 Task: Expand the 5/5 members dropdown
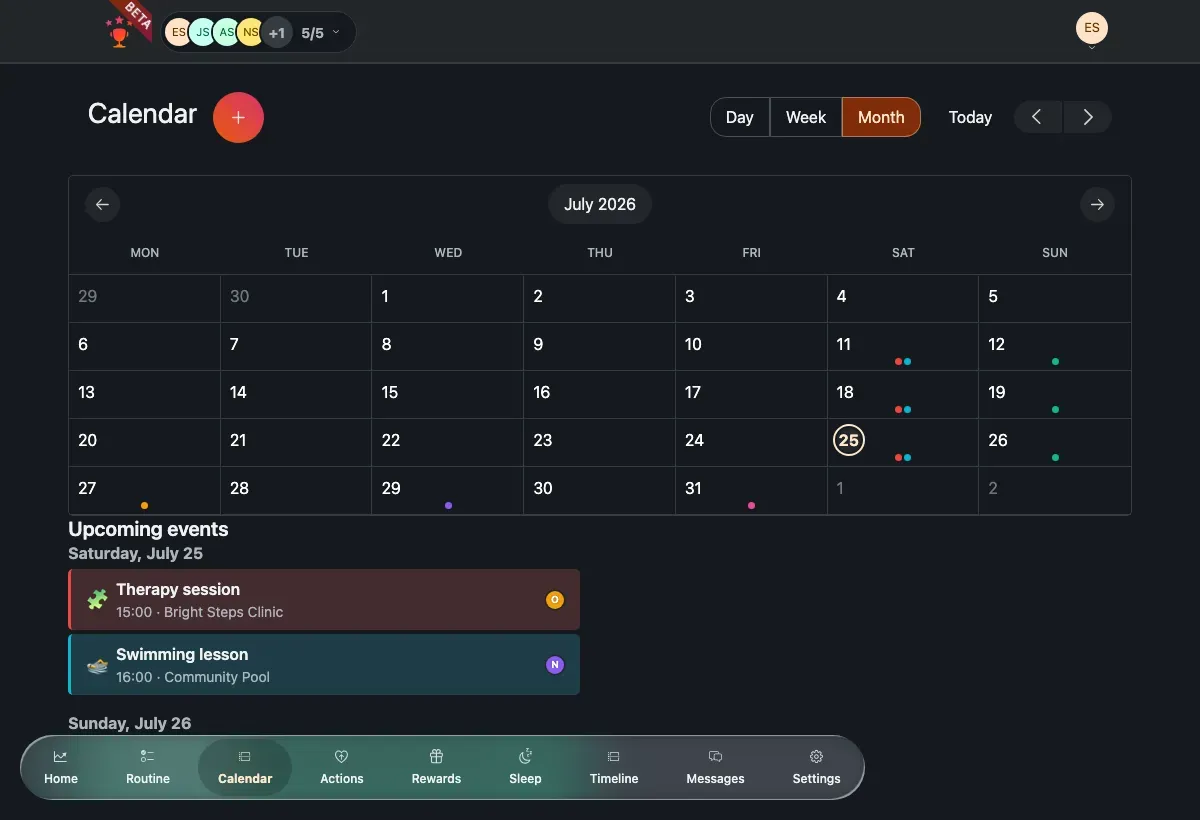pos(321,33)
